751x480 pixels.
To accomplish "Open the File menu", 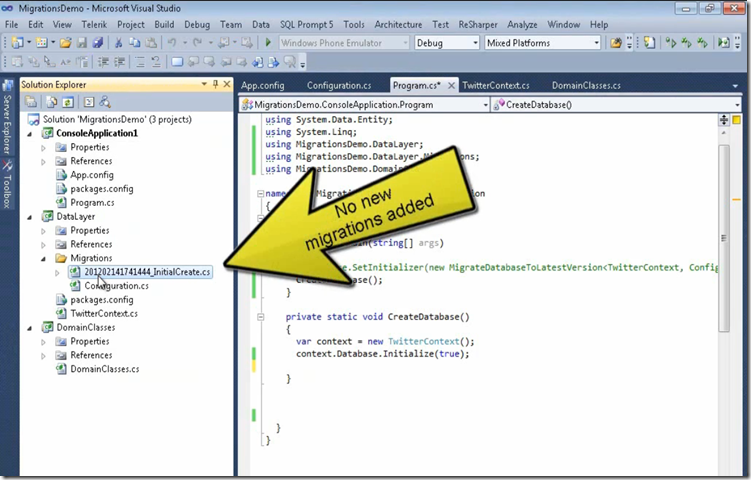I will coord(11,24).
